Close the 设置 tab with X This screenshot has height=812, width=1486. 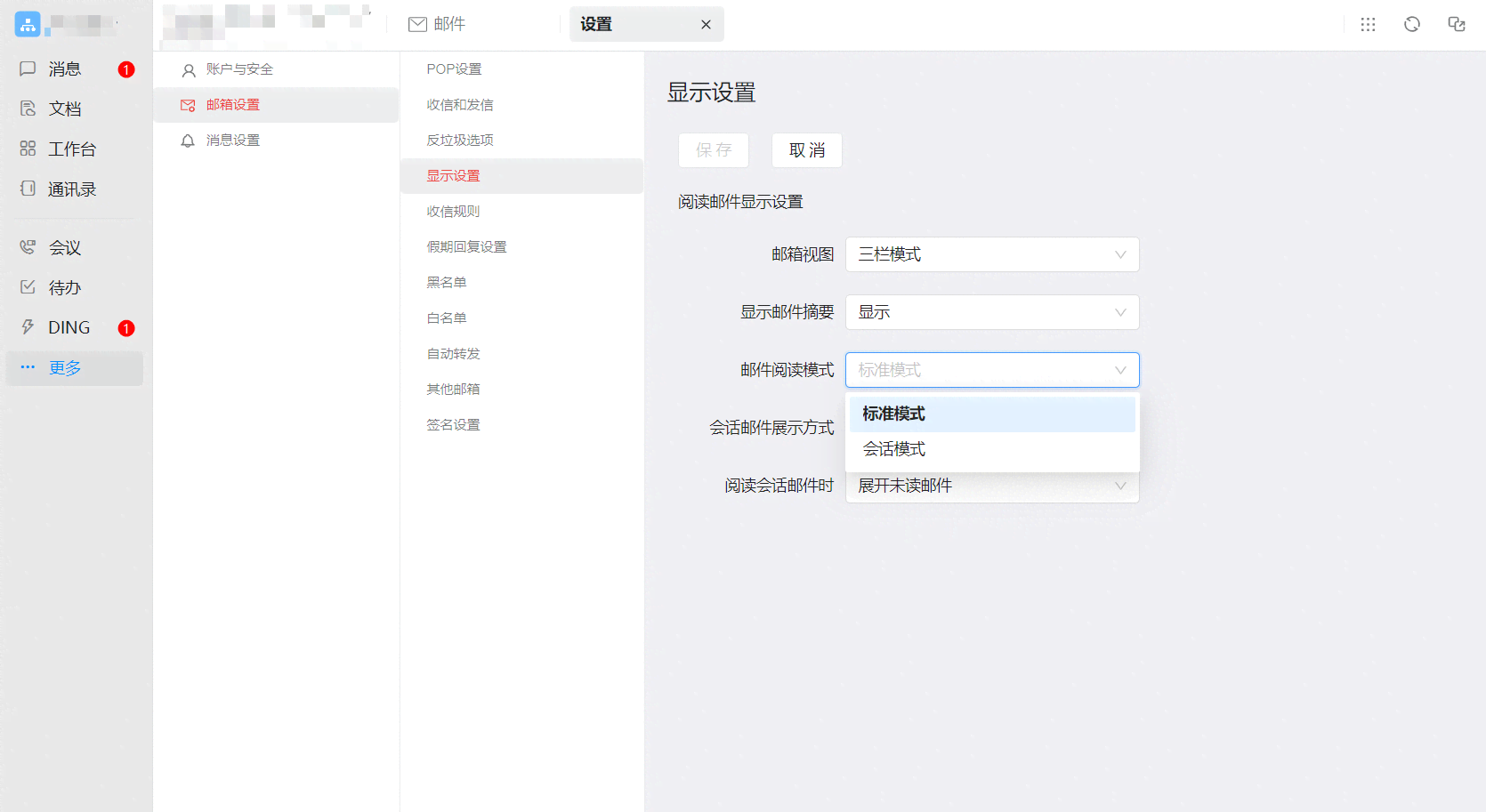(x=706, y=25)
